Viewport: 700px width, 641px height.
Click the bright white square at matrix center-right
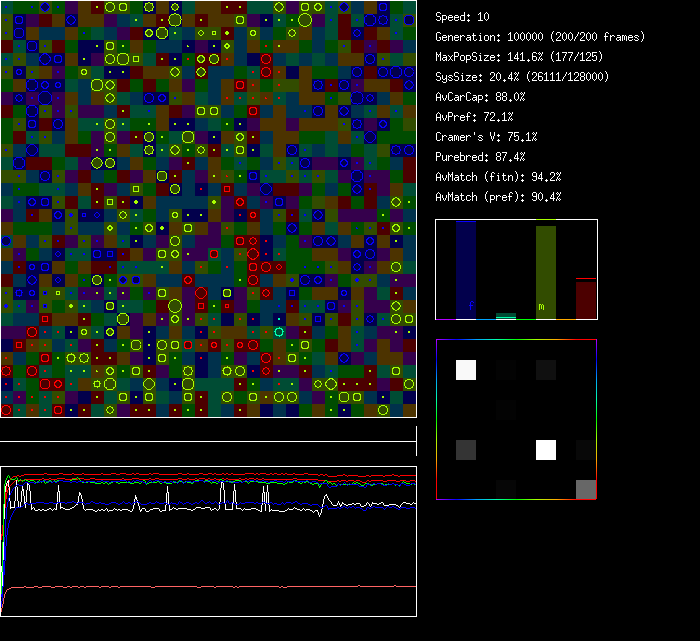click(545, 450)
